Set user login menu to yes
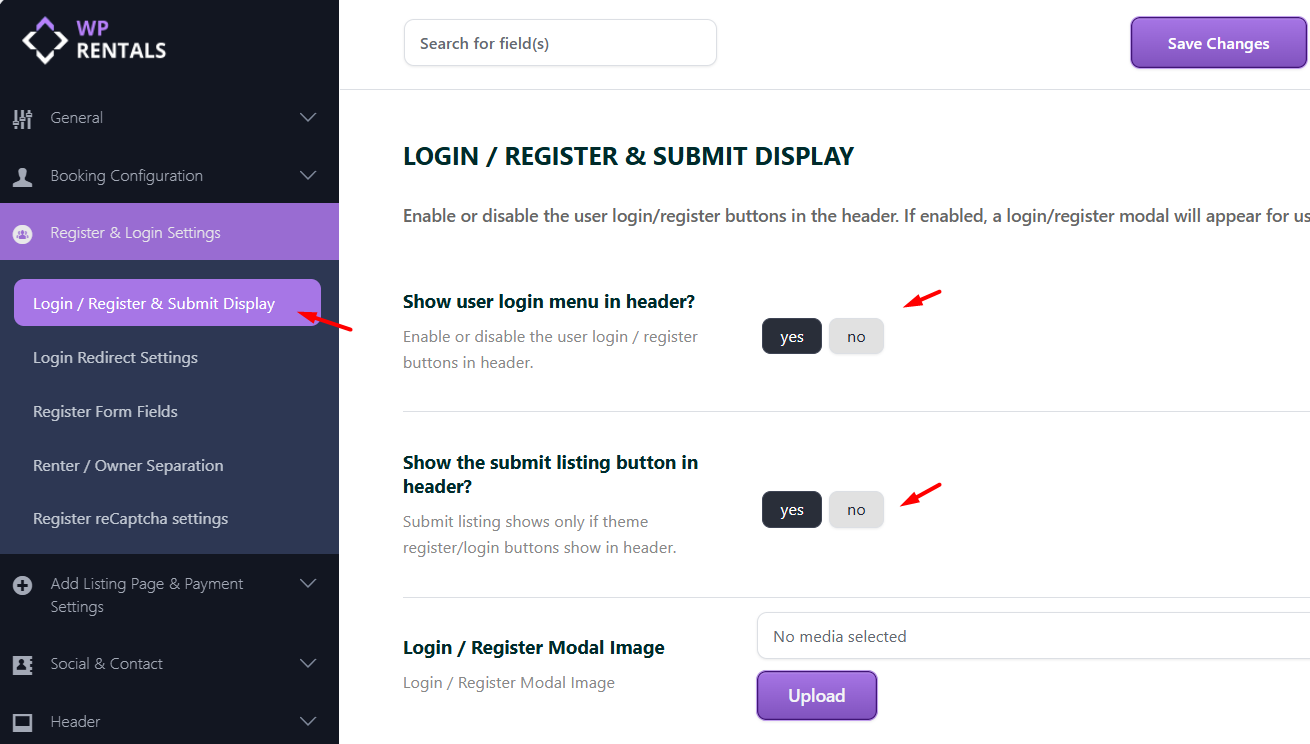The height and width of the screenshot is (744, 1310). [x=791, y=337]
